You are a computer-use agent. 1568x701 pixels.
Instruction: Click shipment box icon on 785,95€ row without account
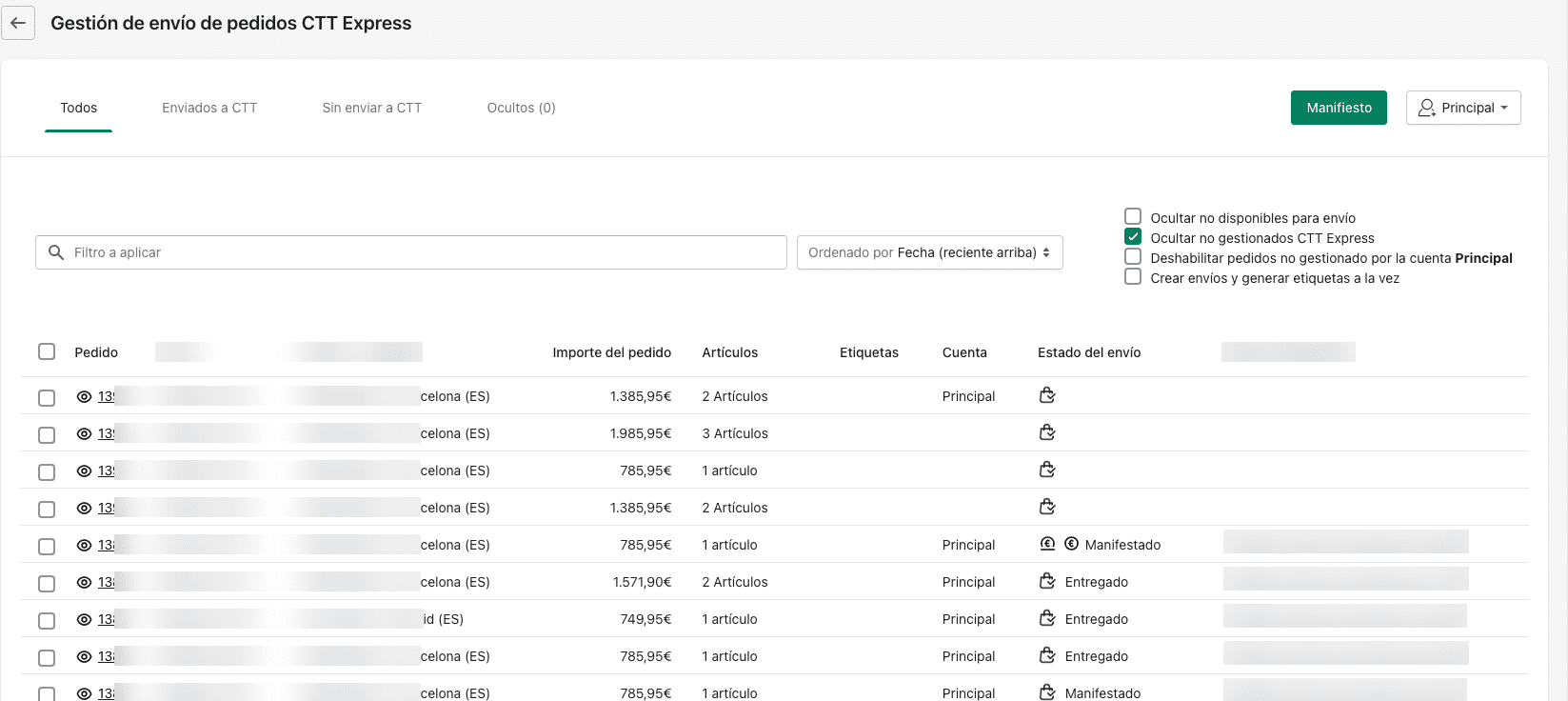tap(1047, 470)
